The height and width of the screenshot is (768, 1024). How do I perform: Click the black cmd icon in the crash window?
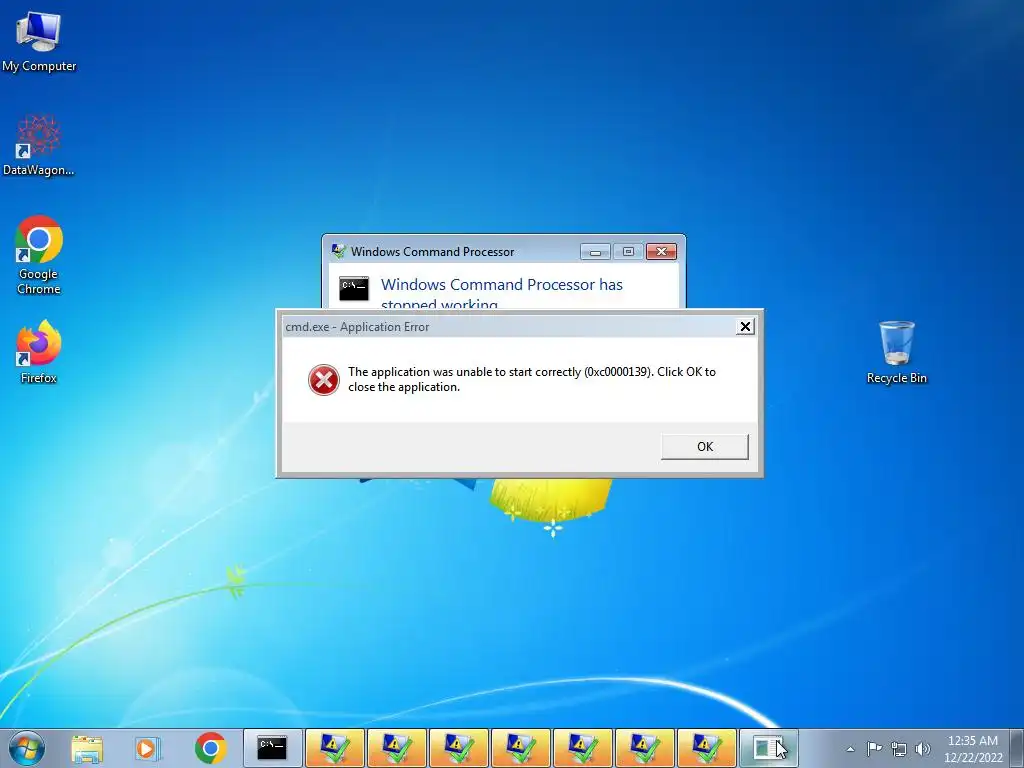(354, 288)
